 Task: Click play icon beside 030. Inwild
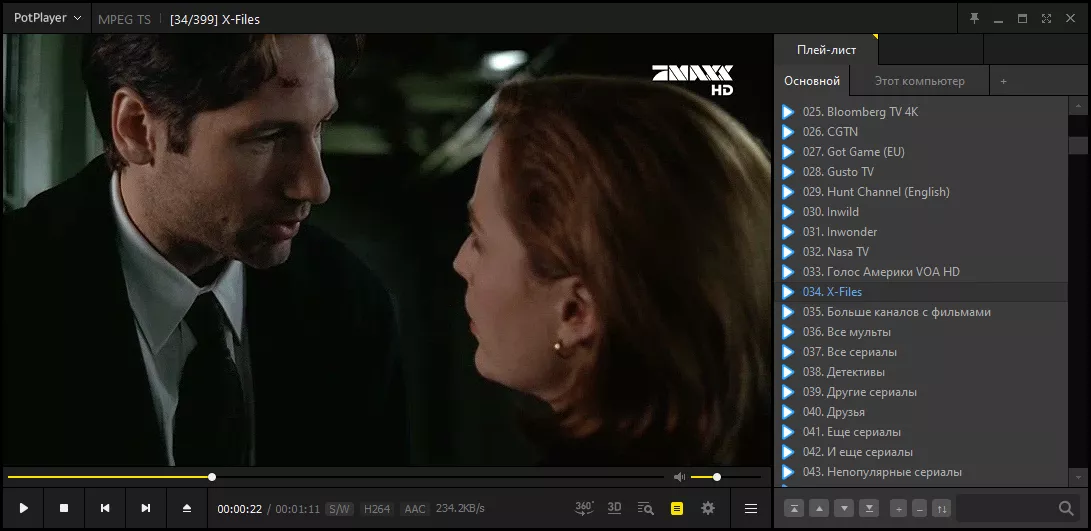coord(788,212)
